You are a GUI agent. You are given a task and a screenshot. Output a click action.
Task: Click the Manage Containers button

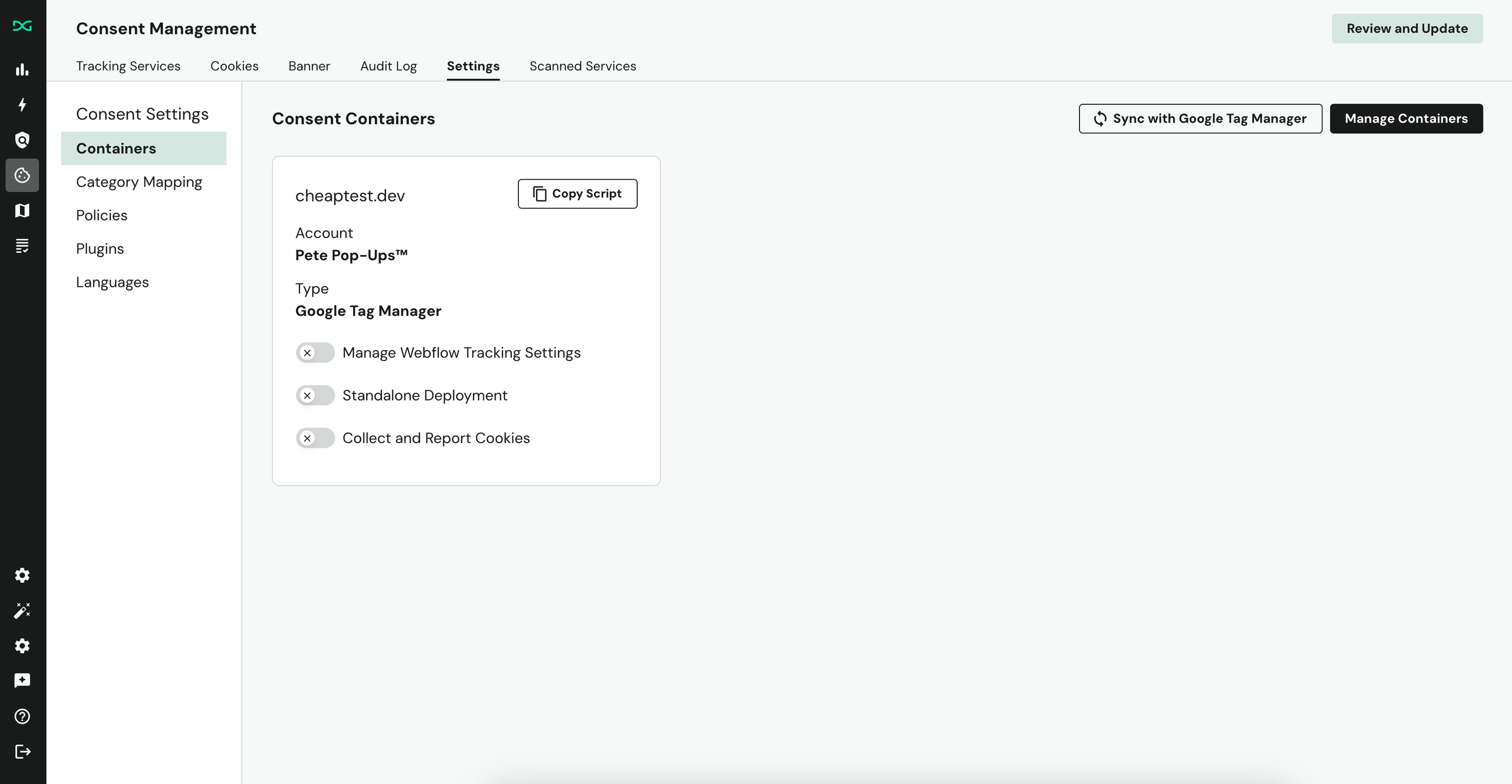point(1406,118)
